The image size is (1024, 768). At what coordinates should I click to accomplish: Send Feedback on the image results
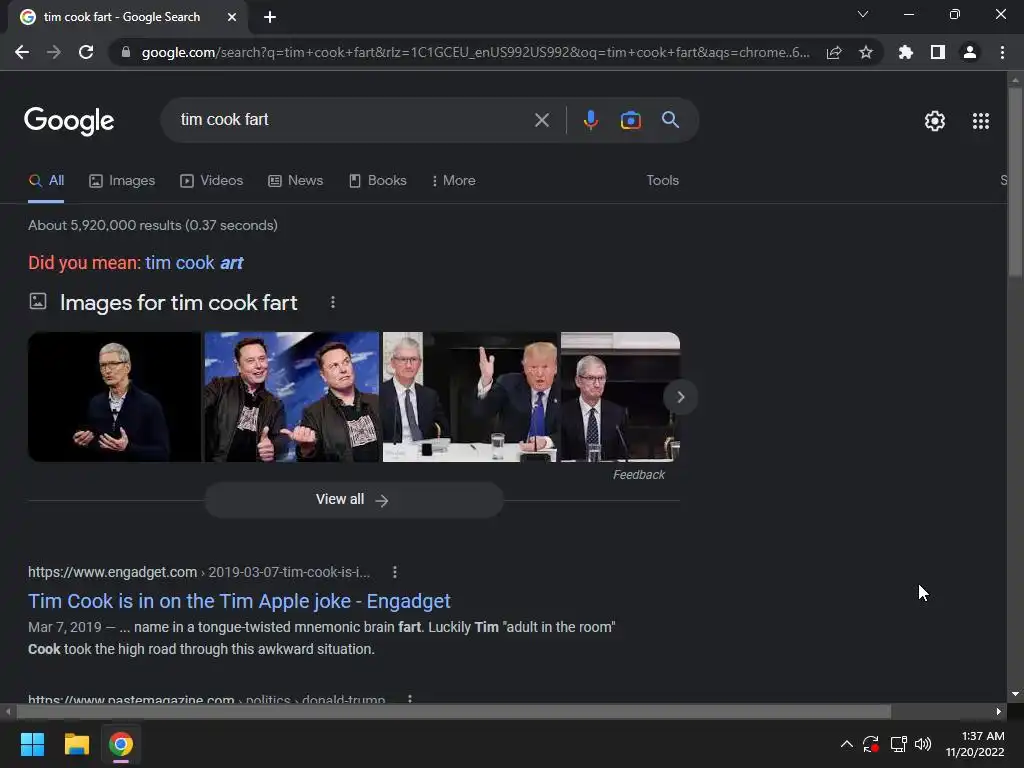[639, 475]
